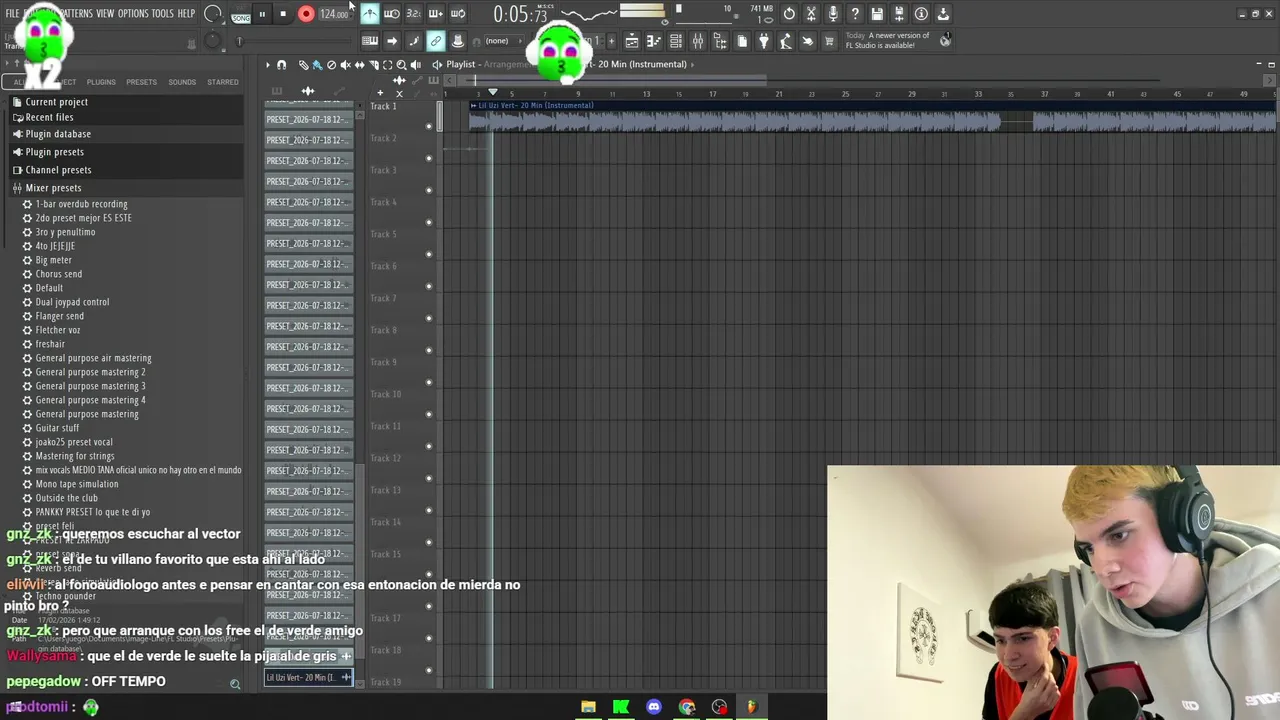Click the save new version icon
The image size is (1280, 720).
point(899,14)
